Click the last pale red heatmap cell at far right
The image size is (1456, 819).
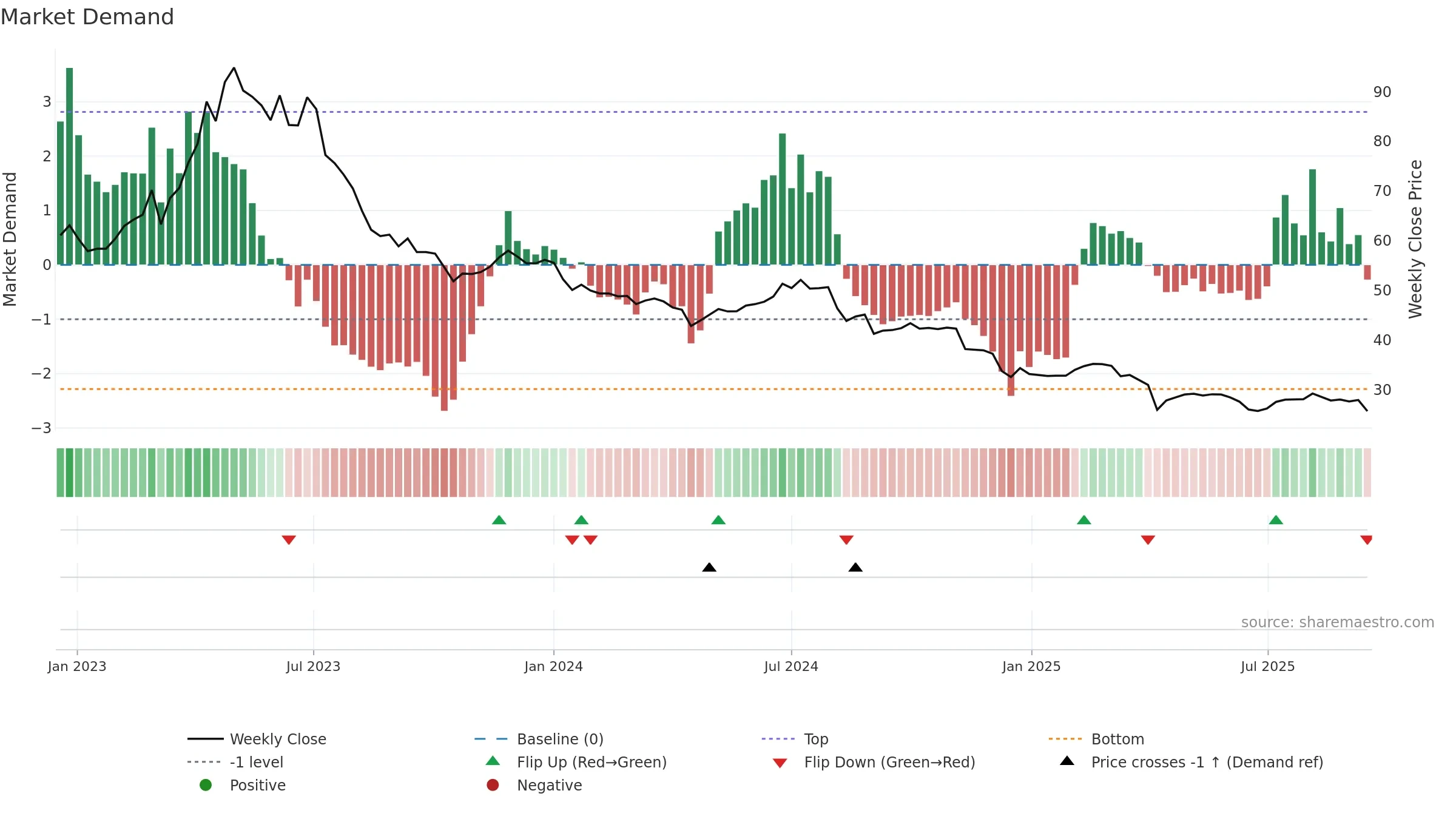click(1367, 473)
